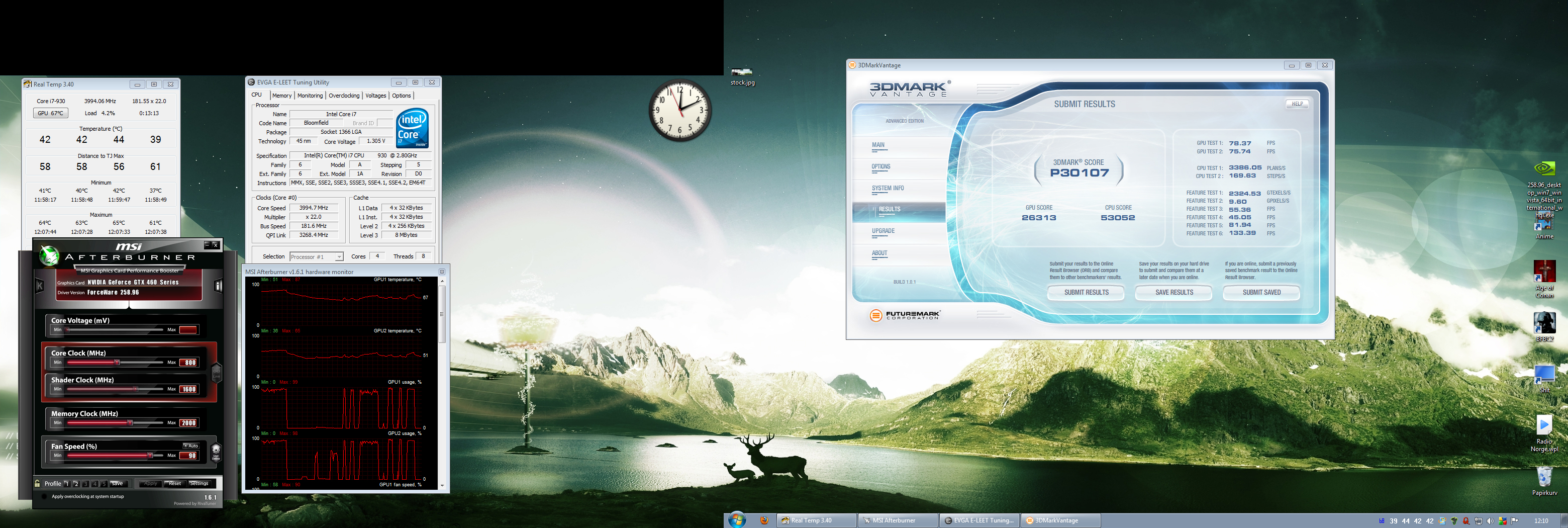Switch to the Options tab in E-LEET
This screenshot has height=528, width=1568.
pyautogui.click(x=402, y=96)
